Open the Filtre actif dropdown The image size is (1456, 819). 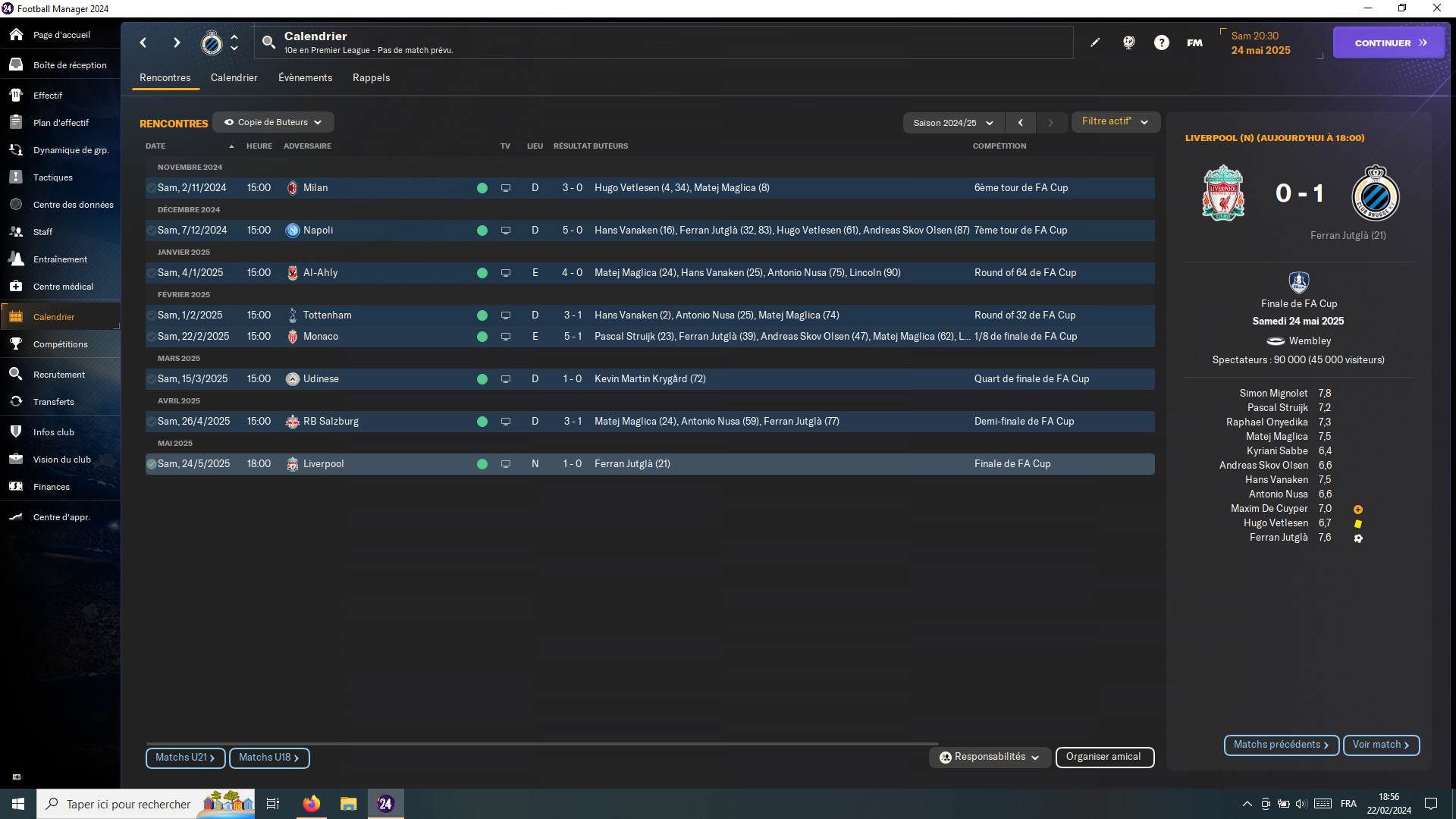(x=1115, y=121)
